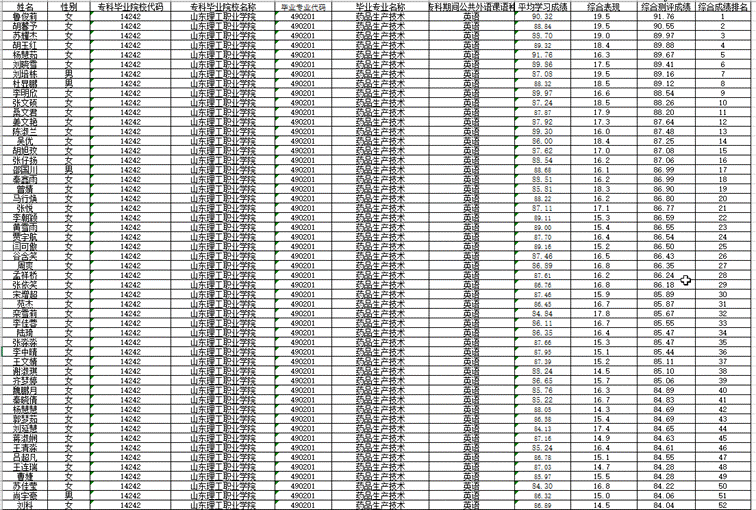Click the name cell '李明欣'
Screen dimensions: 756x510
[x=25, y=93]
